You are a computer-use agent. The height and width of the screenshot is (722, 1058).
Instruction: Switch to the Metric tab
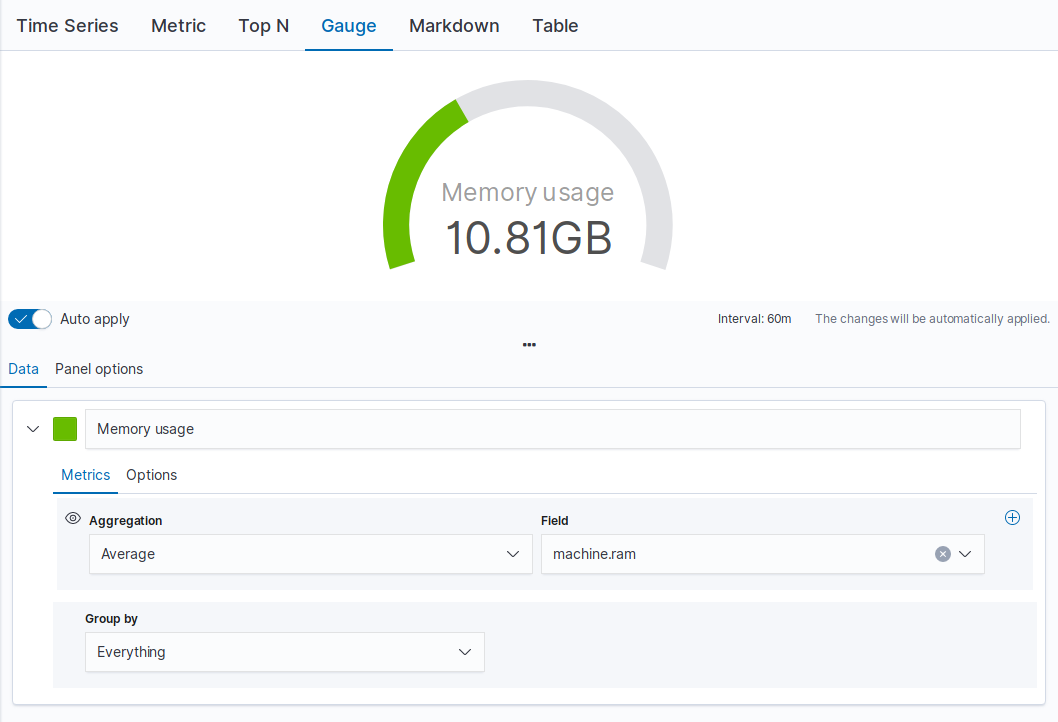click(178, 26)
